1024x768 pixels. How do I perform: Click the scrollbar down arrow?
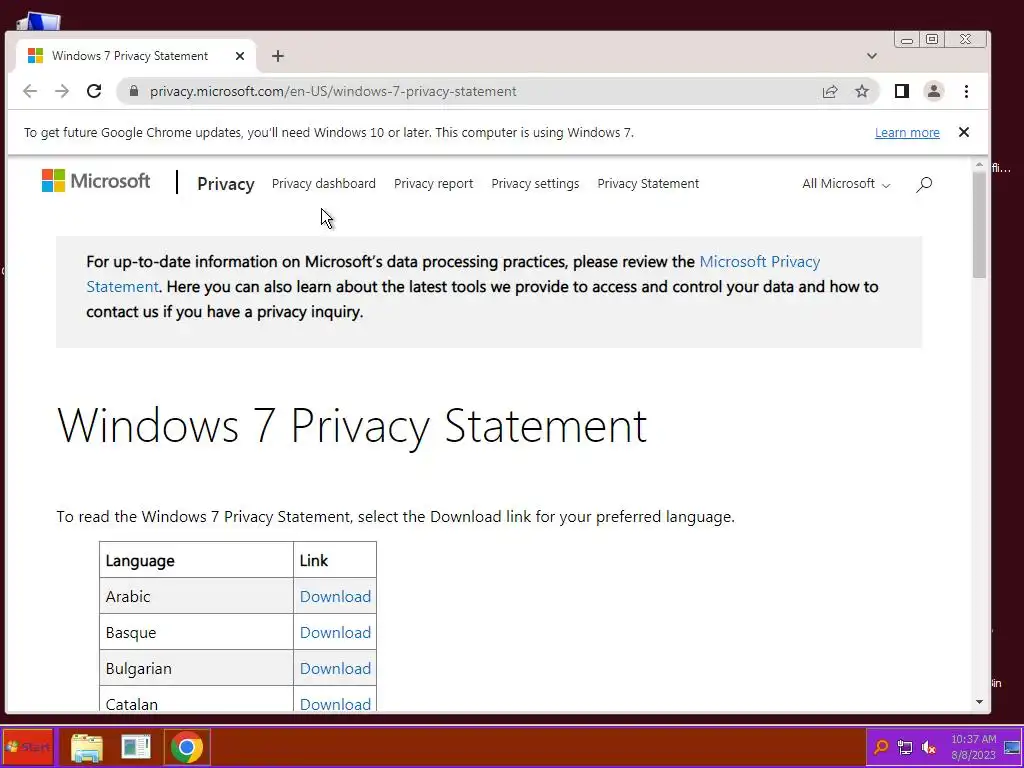[979, 702]
